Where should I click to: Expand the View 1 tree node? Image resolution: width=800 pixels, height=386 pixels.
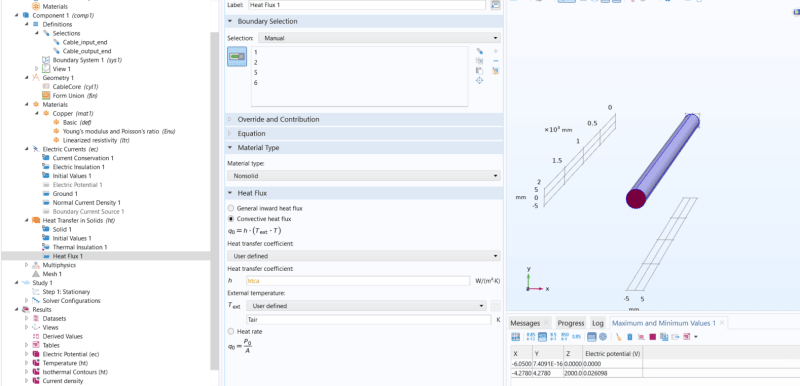point(37,69)
